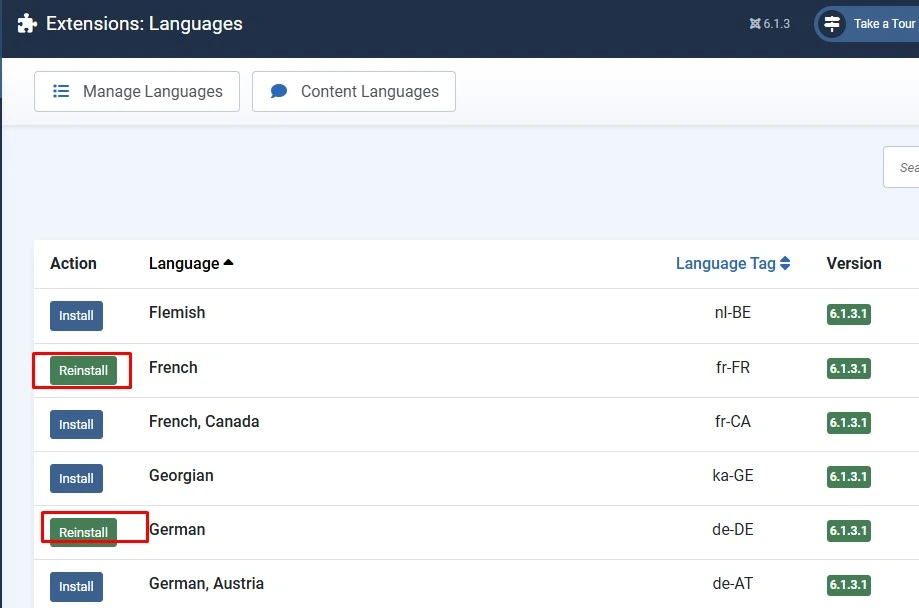919x608 pixels.
Task: Click the nl-BE language tag
Action: click(733, 313)
